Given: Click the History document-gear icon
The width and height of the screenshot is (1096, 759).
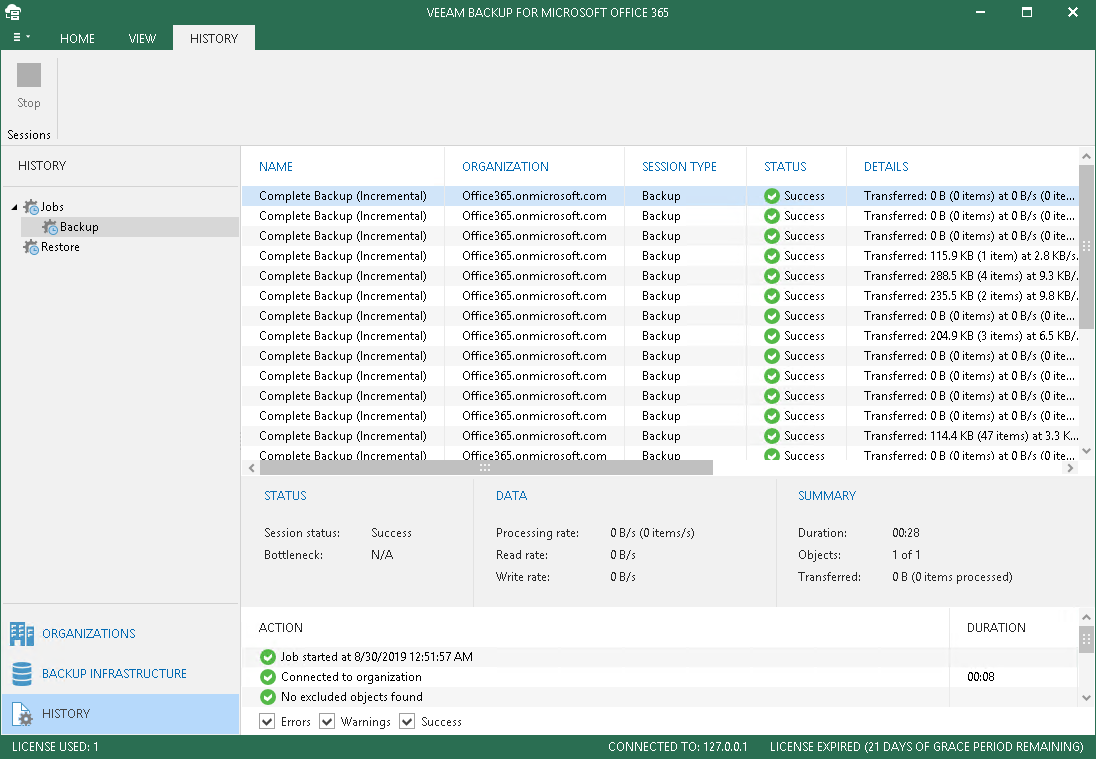Looking at the screenshot, I should (x=22, y=714).
